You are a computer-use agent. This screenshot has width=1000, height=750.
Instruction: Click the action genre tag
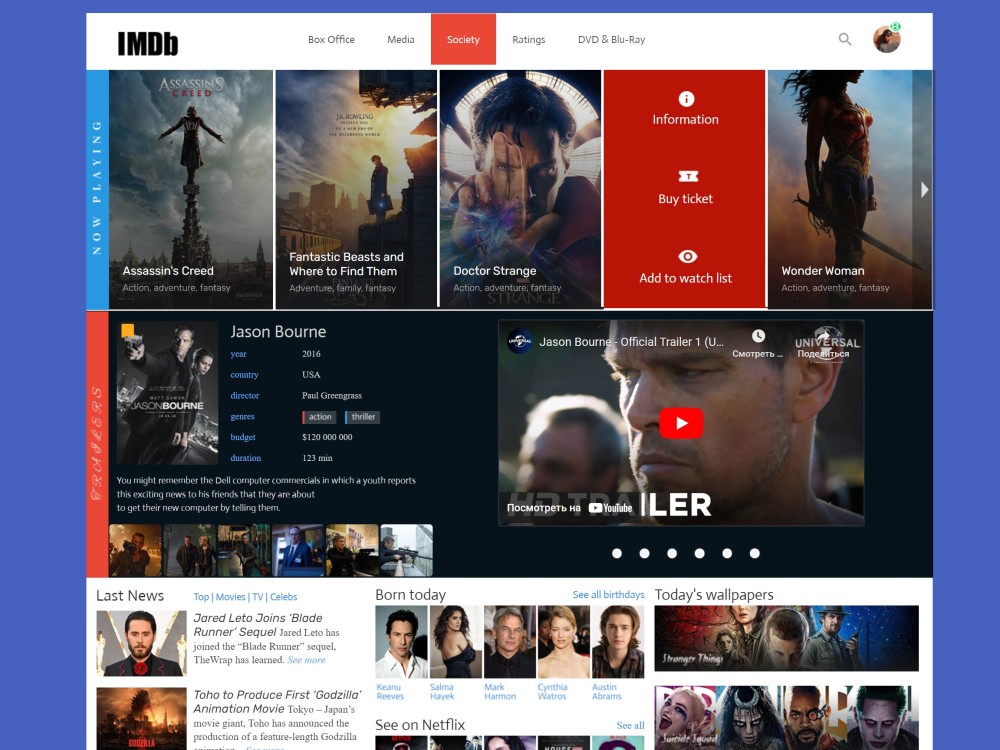pyautogui.click(x=320, y=416)
